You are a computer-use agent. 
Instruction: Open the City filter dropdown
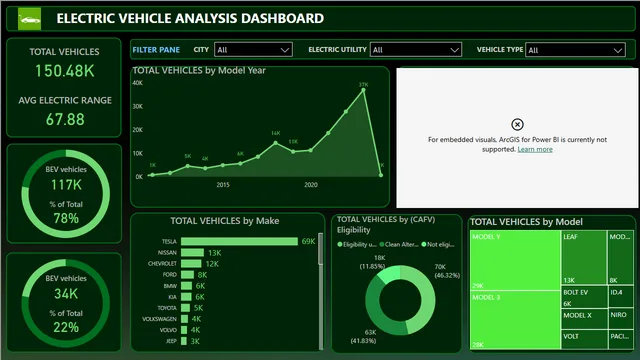(x=253, y=50)
